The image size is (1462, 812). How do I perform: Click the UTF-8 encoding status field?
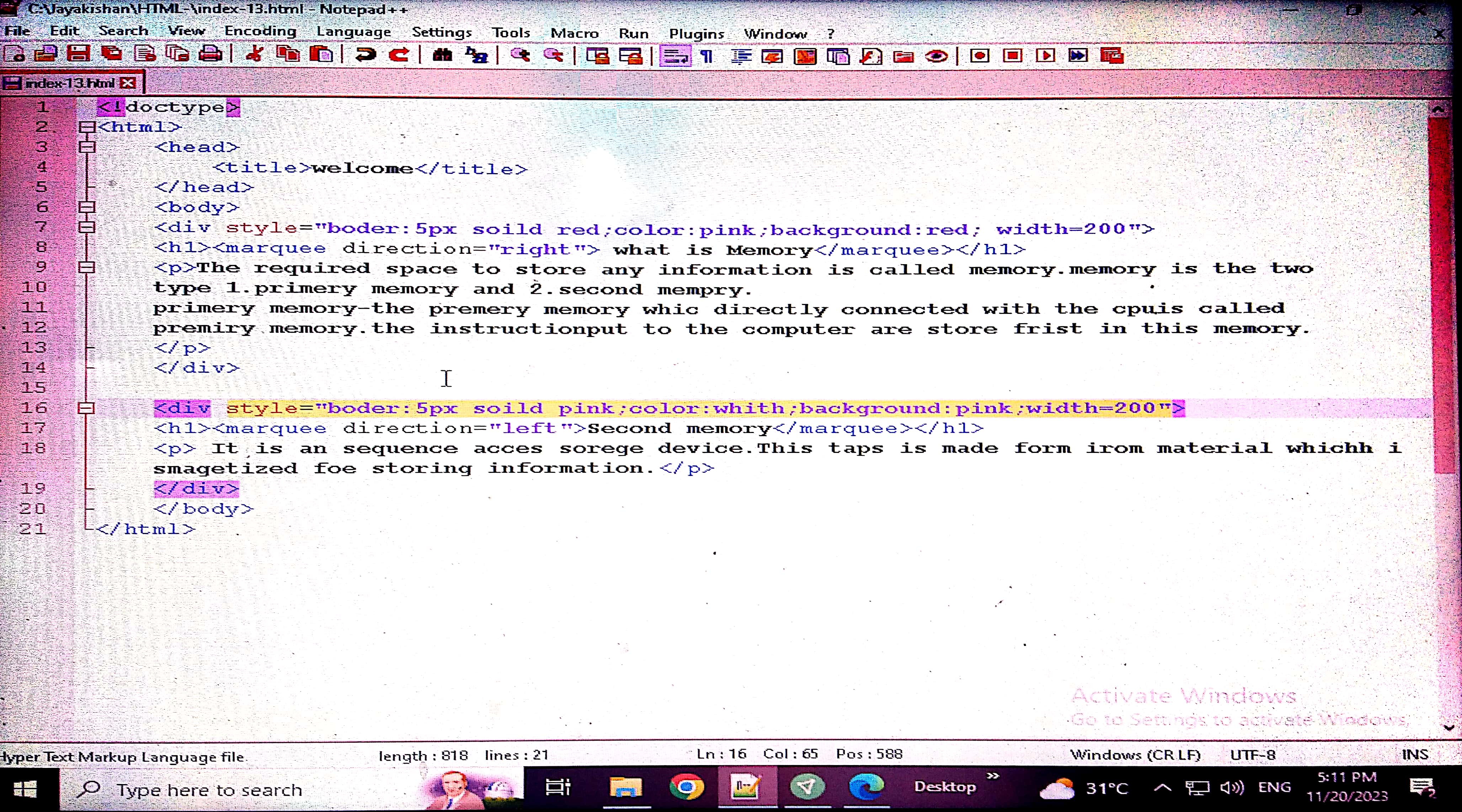pos(1252,755)
